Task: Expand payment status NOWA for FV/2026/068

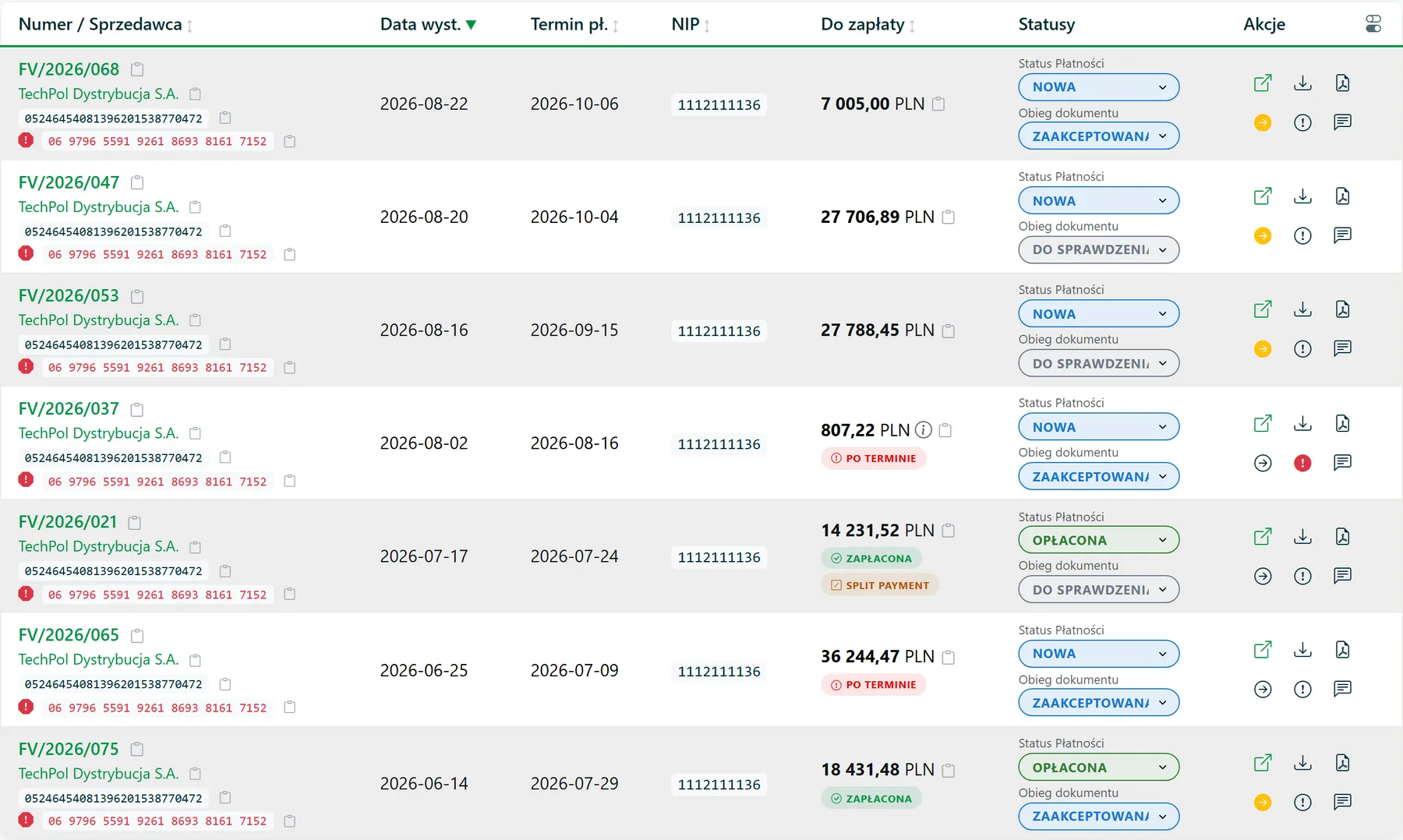Action: coord(1098,87)
